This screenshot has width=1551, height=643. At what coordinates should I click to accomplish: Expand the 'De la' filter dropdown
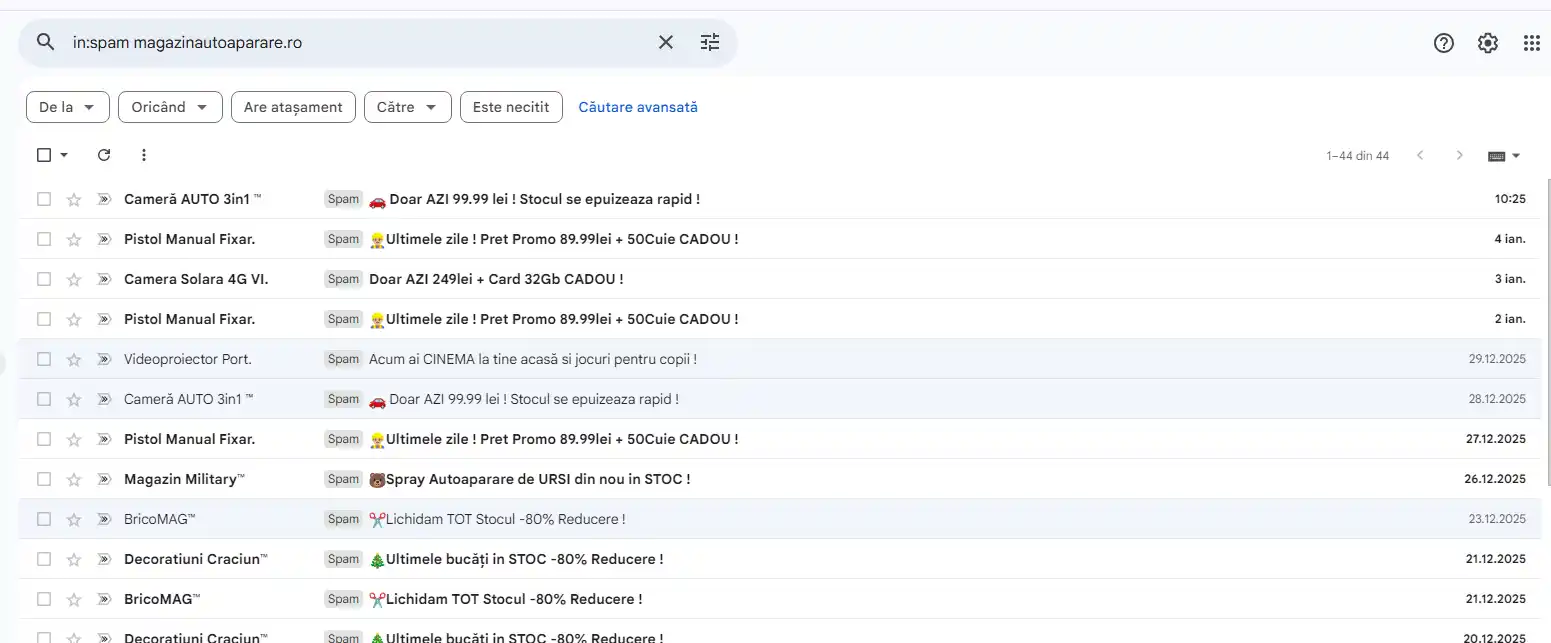click(x=67, y=107)
